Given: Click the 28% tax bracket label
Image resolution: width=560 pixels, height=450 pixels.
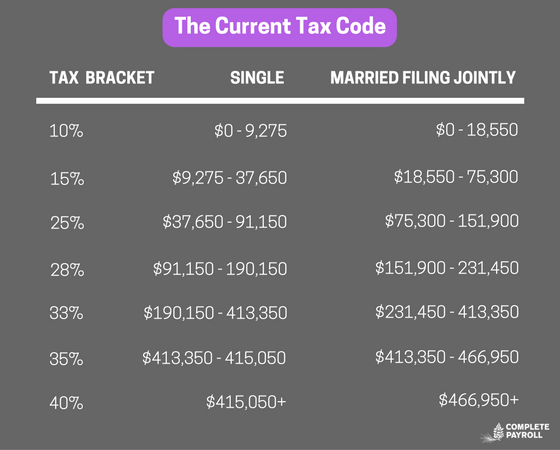Looking at the screenshot, I should pyautogui.click(x=67, y=270).
